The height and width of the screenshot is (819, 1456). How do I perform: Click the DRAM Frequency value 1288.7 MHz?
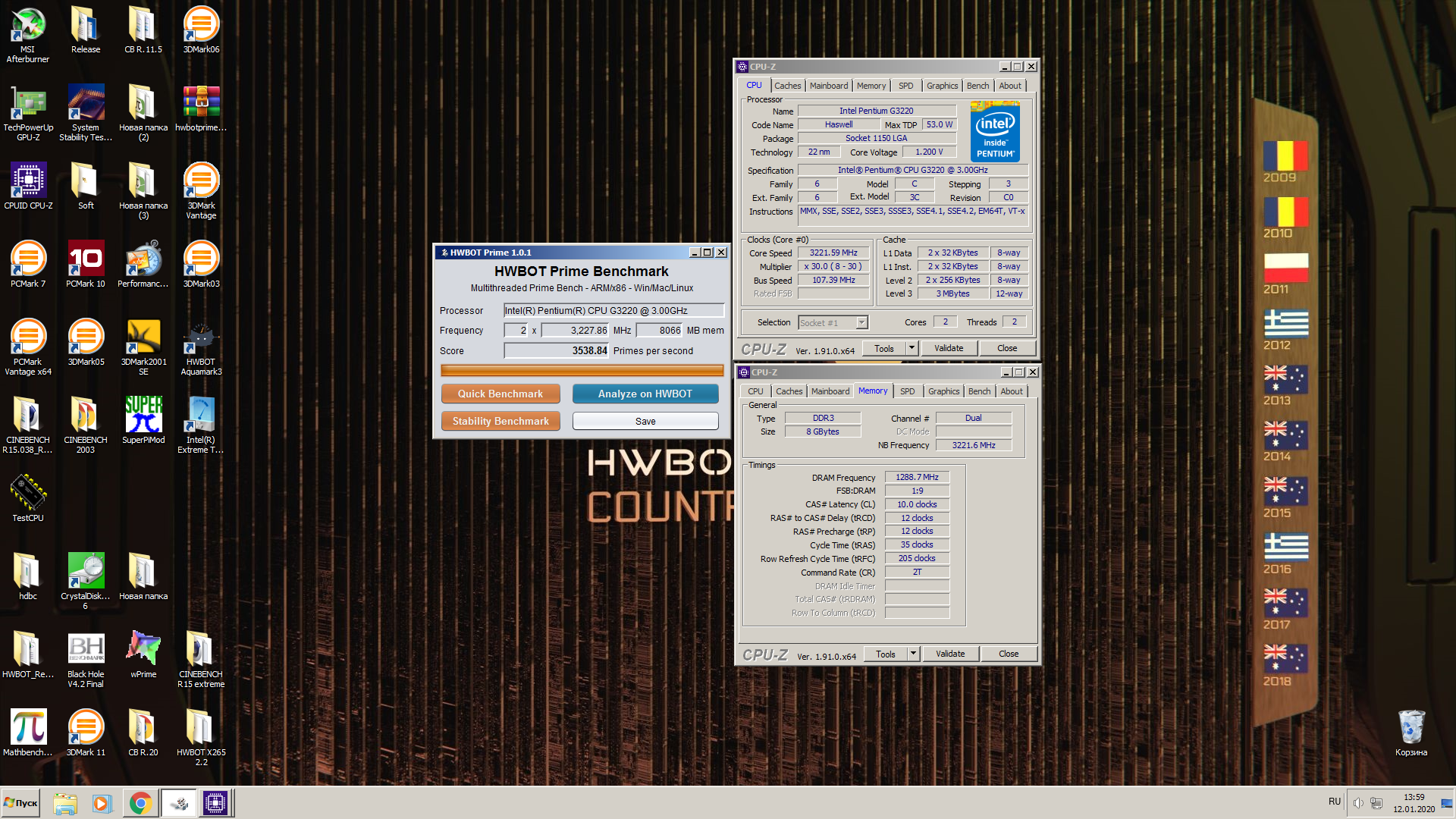(x=917, y=477)
